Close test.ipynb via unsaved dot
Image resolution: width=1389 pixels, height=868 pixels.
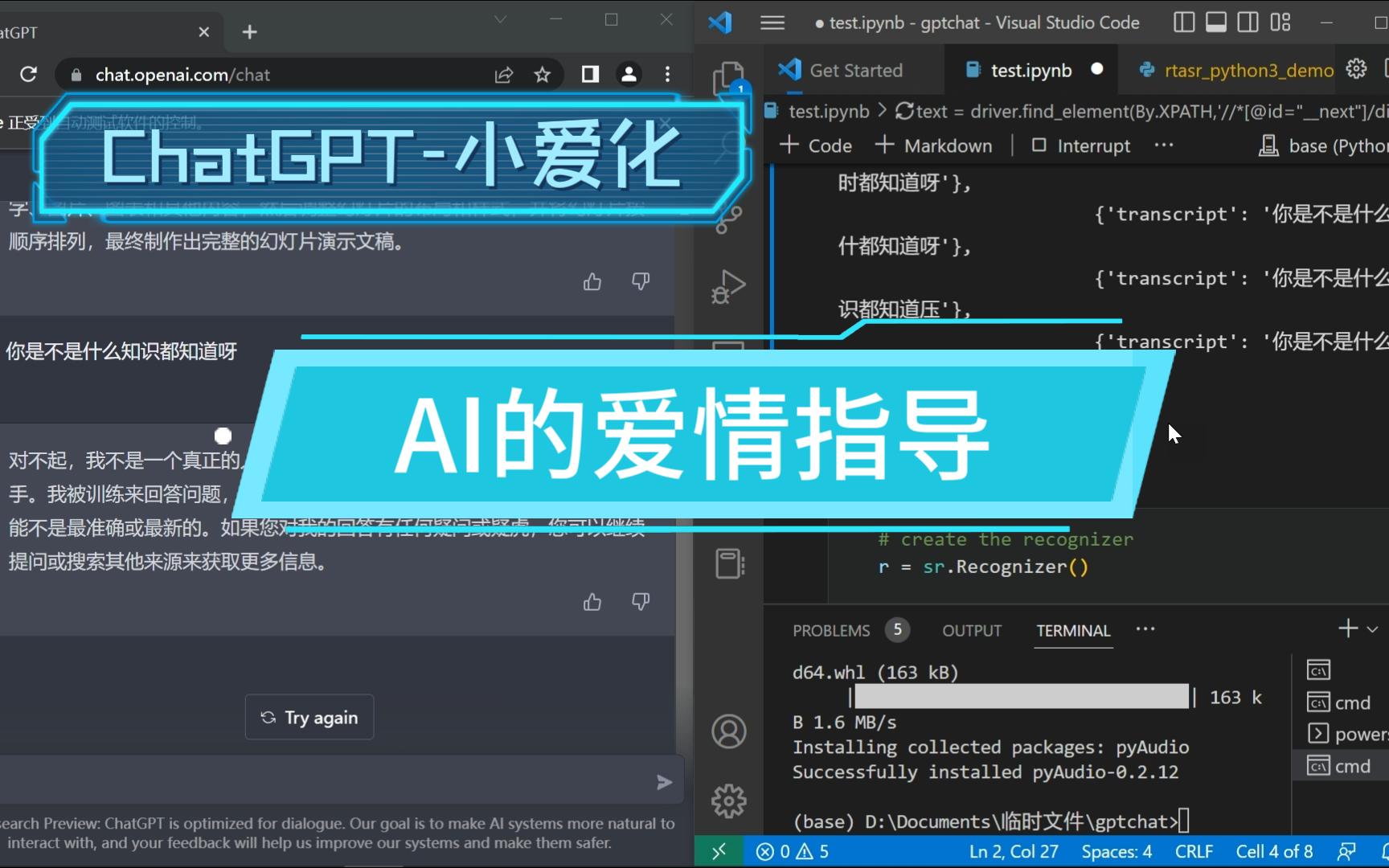(1097, 70)
